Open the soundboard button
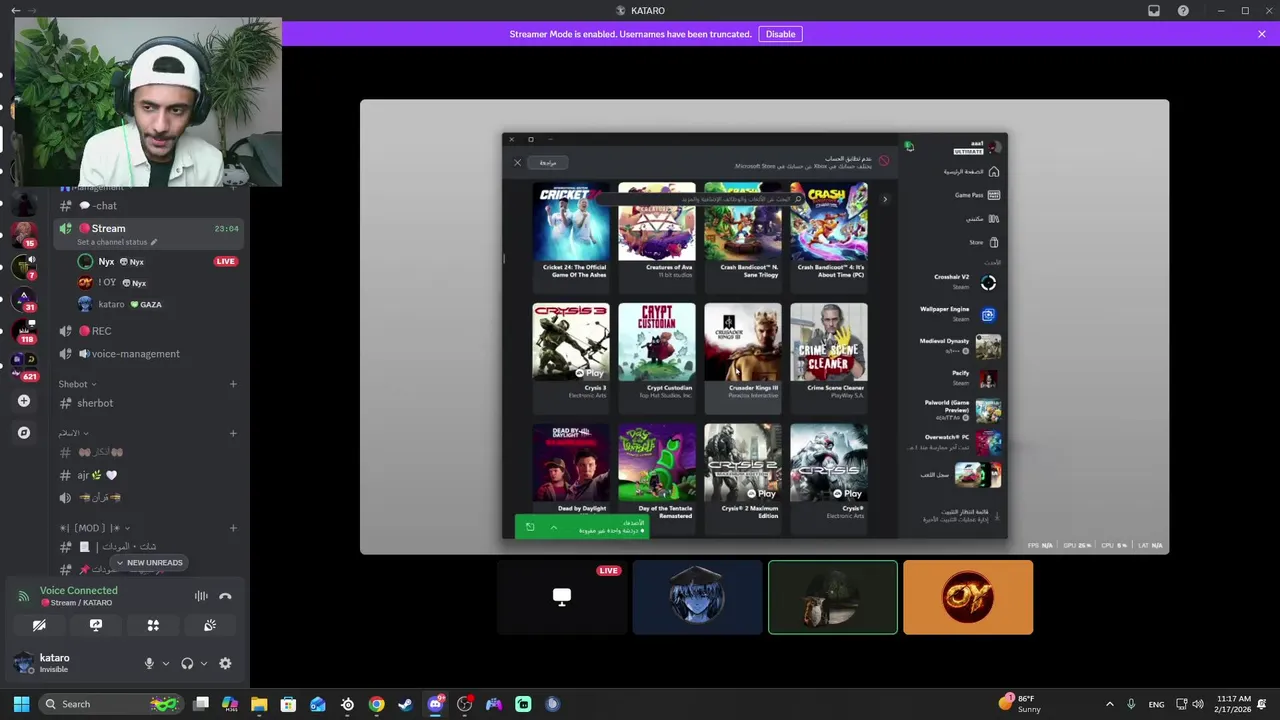The width and height of the screenshot is (1280, 720). tap(210, 625)
